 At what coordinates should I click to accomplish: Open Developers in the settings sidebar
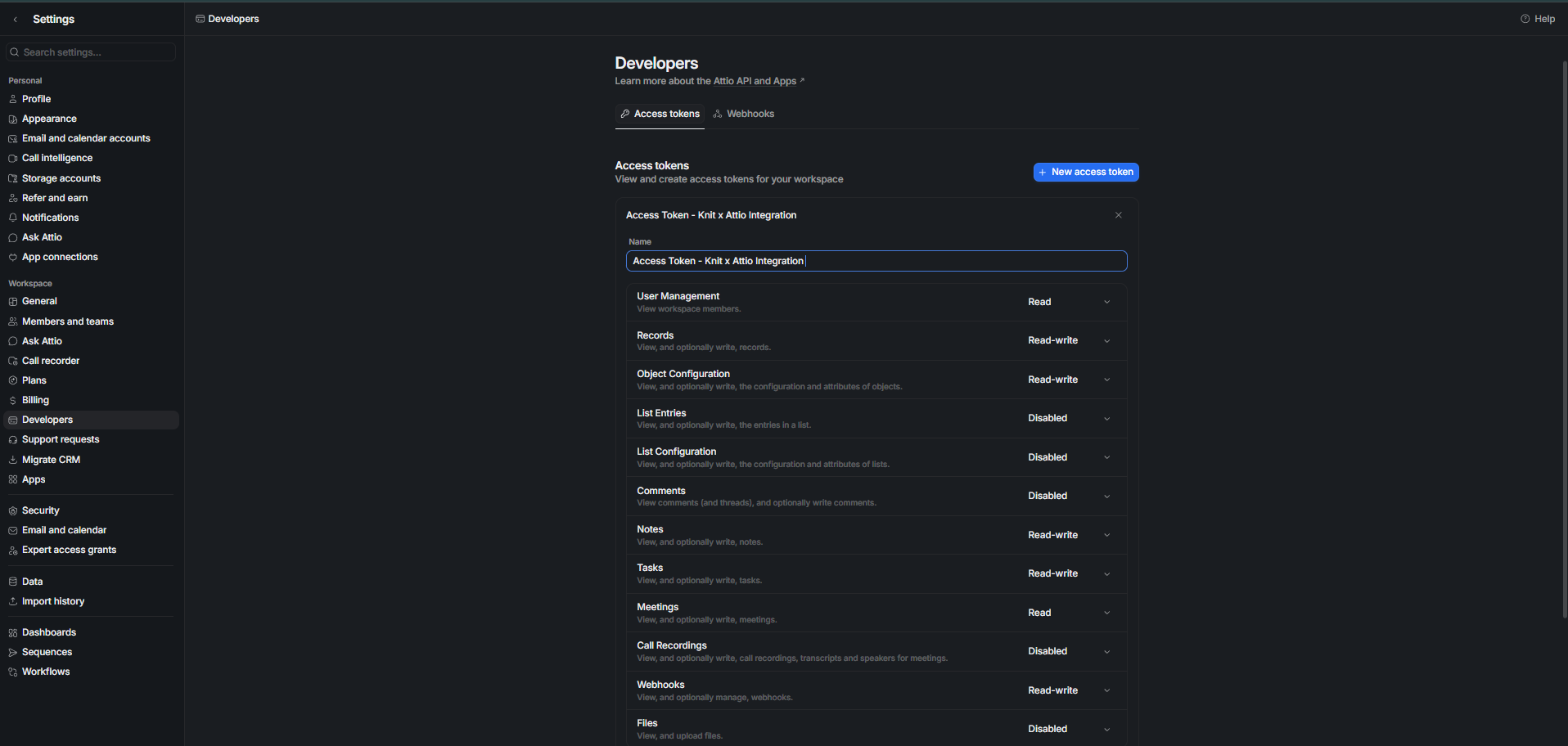tap(92, 420)
